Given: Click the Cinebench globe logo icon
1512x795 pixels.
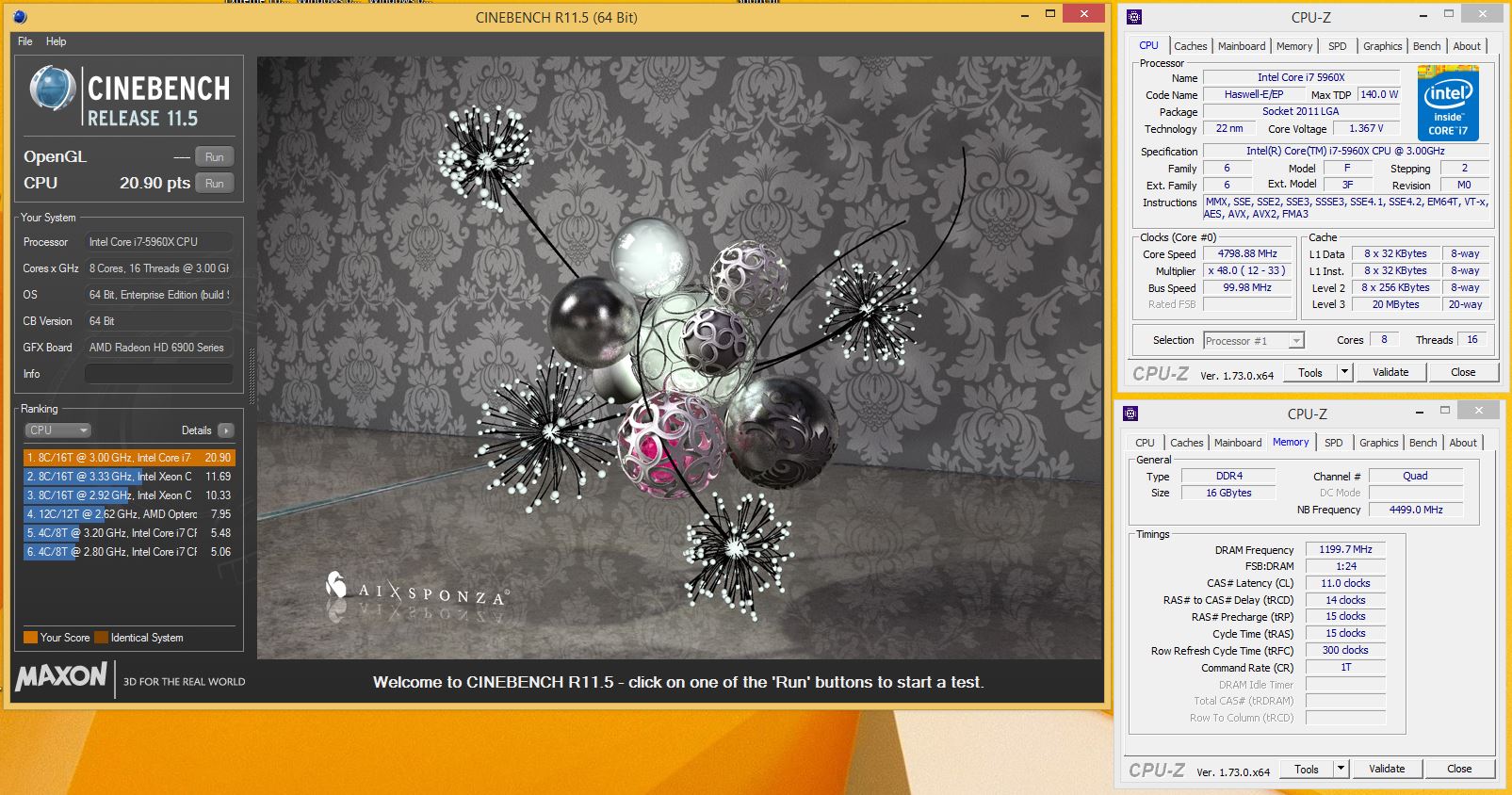Looking at the screenshot, I should [52, 89].
